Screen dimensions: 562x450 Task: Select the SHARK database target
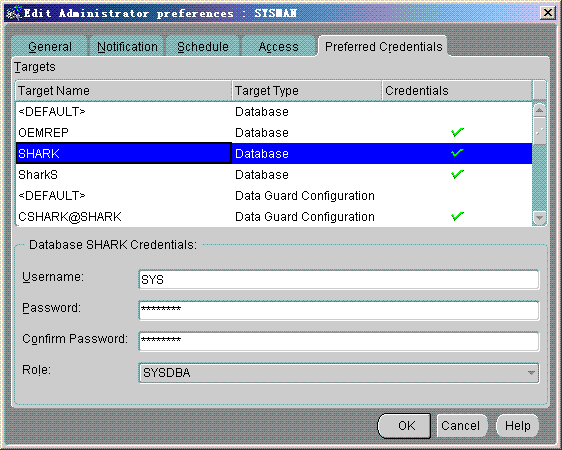coord(274,153)
